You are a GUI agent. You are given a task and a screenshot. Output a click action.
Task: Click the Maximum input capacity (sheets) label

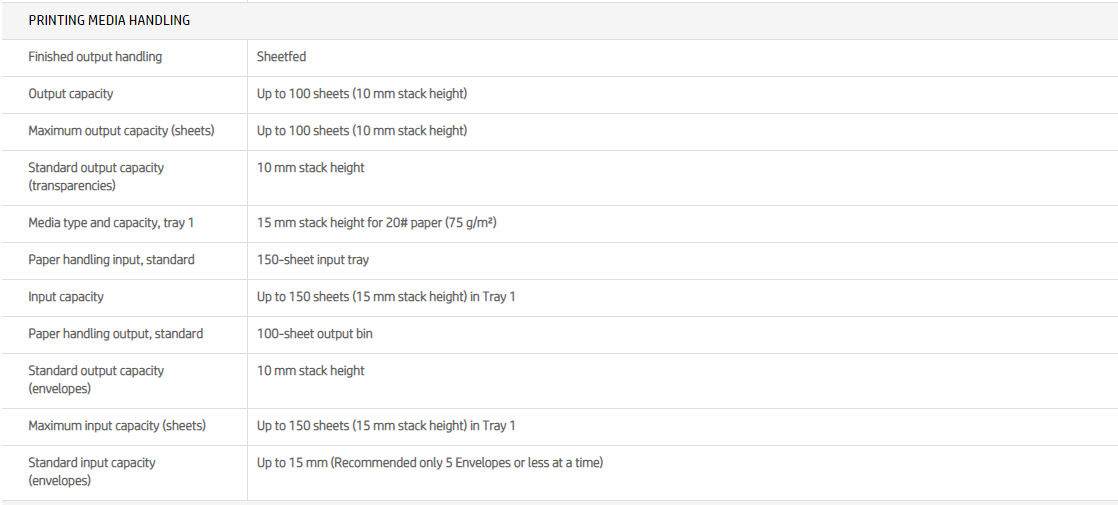point(117,426)
